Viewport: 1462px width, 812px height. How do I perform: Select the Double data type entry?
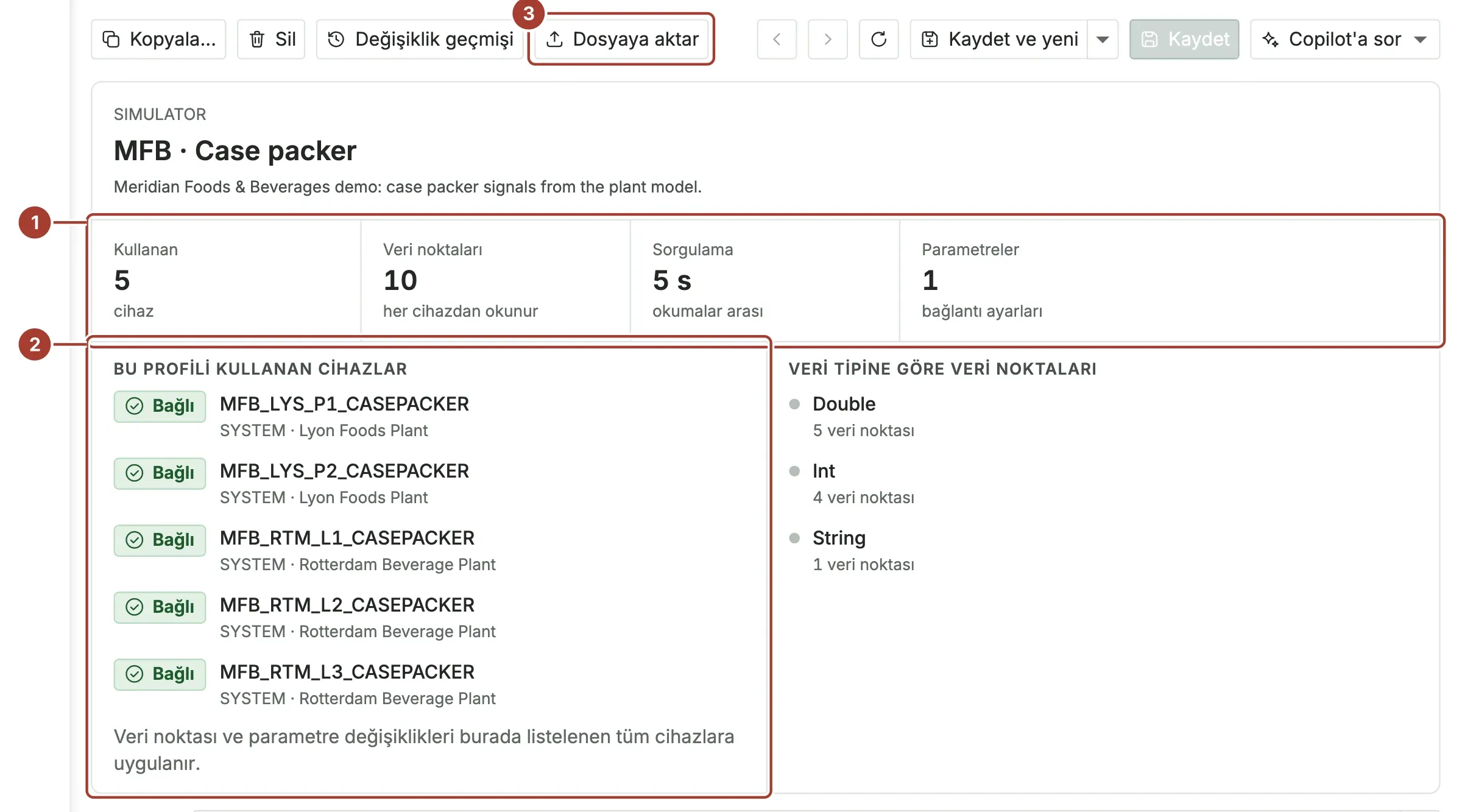(x=844, y=404)
